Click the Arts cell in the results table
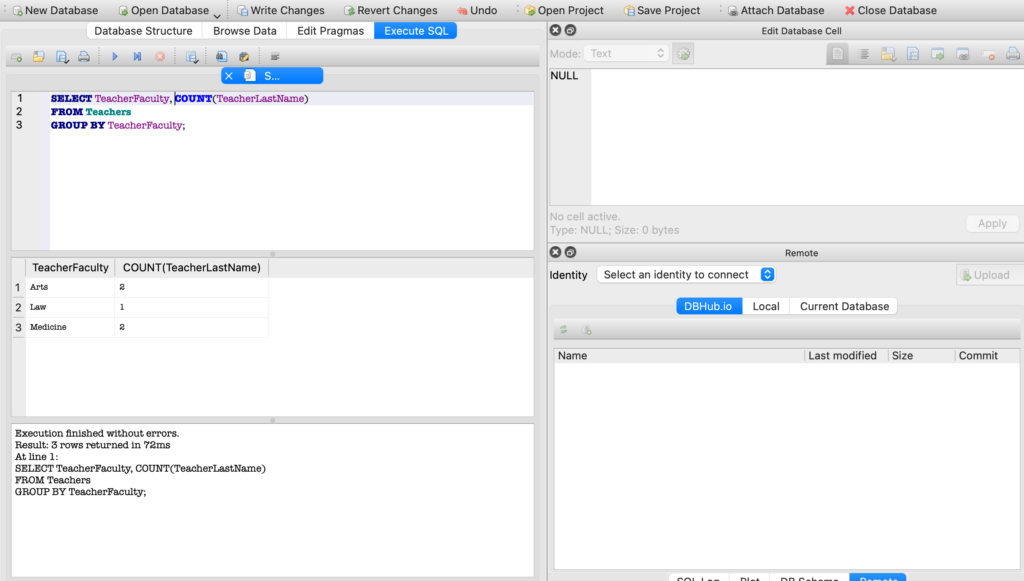 coord(70,287)
